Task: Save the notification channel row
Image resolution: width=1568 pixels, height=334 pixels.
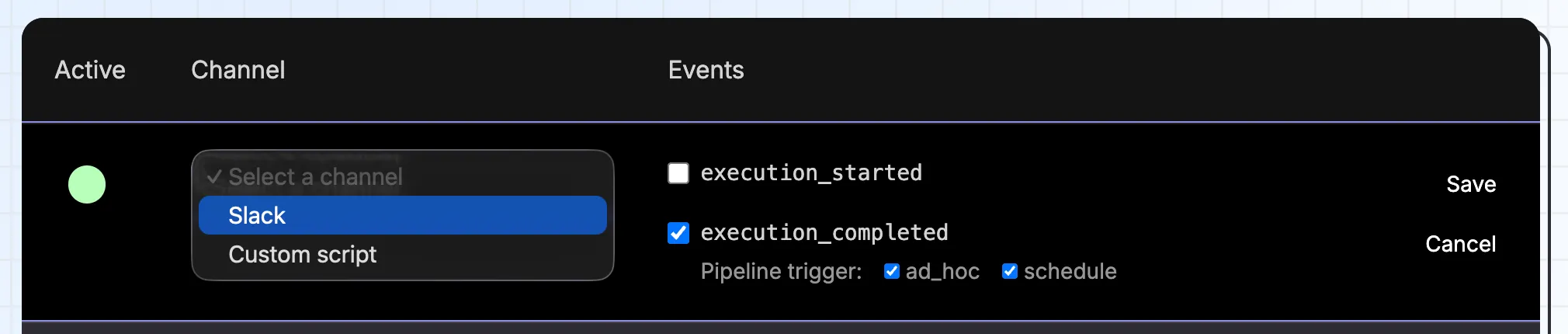Action: click(x=1471, y=184)
